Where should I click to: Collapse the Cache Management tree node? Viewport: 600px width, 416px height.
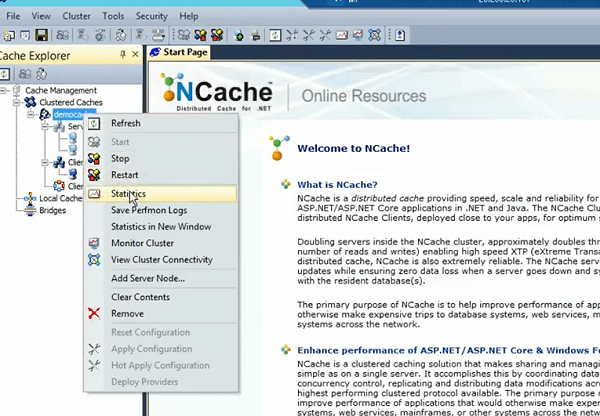[3, 90]
